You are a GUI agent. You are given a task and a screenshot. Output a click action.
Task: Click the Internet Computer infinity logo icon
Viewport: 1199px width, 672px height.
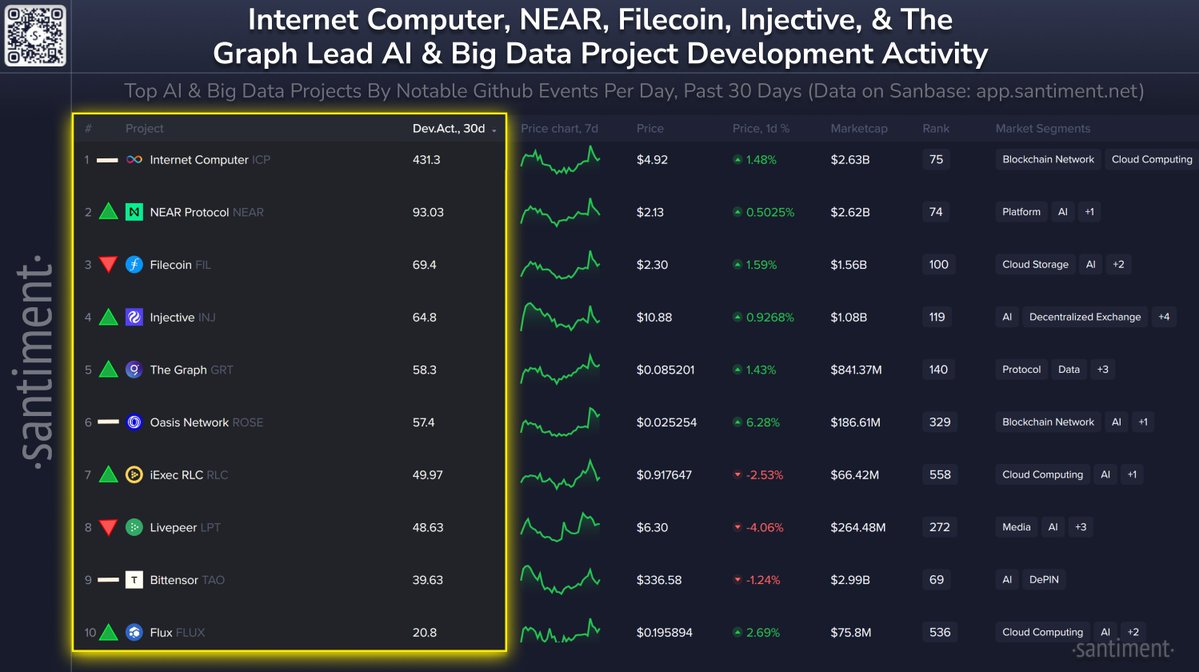134,160
